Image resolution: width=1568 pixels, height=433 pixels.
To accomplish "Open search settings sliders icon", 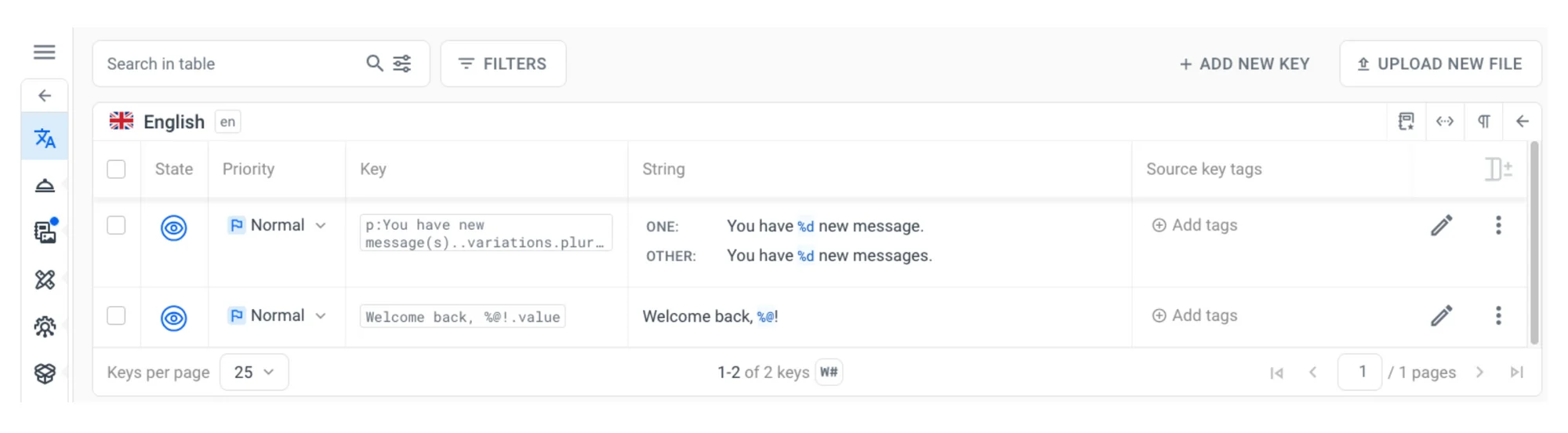I will click(x=402, y=64).
